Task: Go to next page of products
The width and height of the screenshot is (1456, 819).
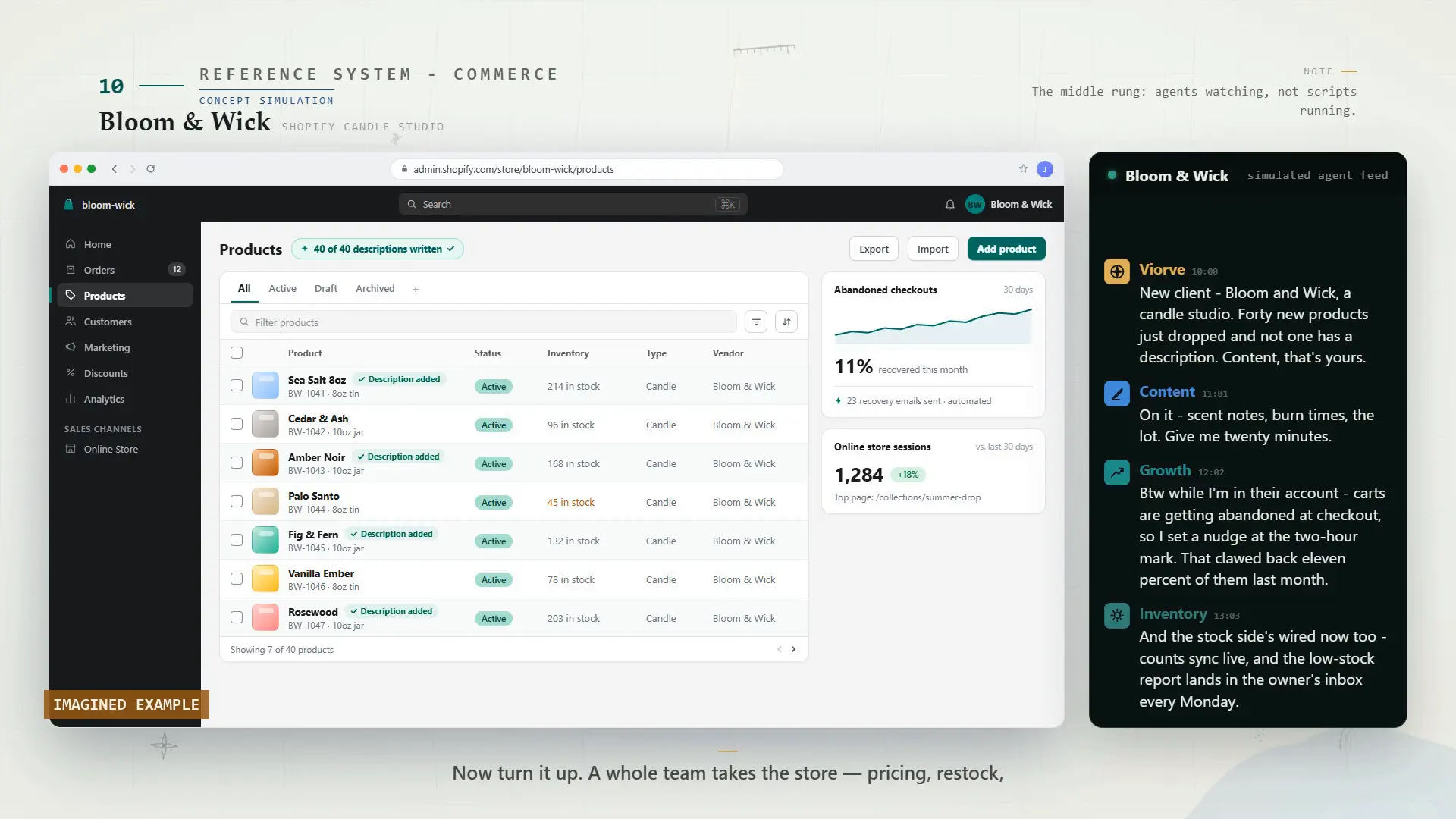Action: point(793,650)
